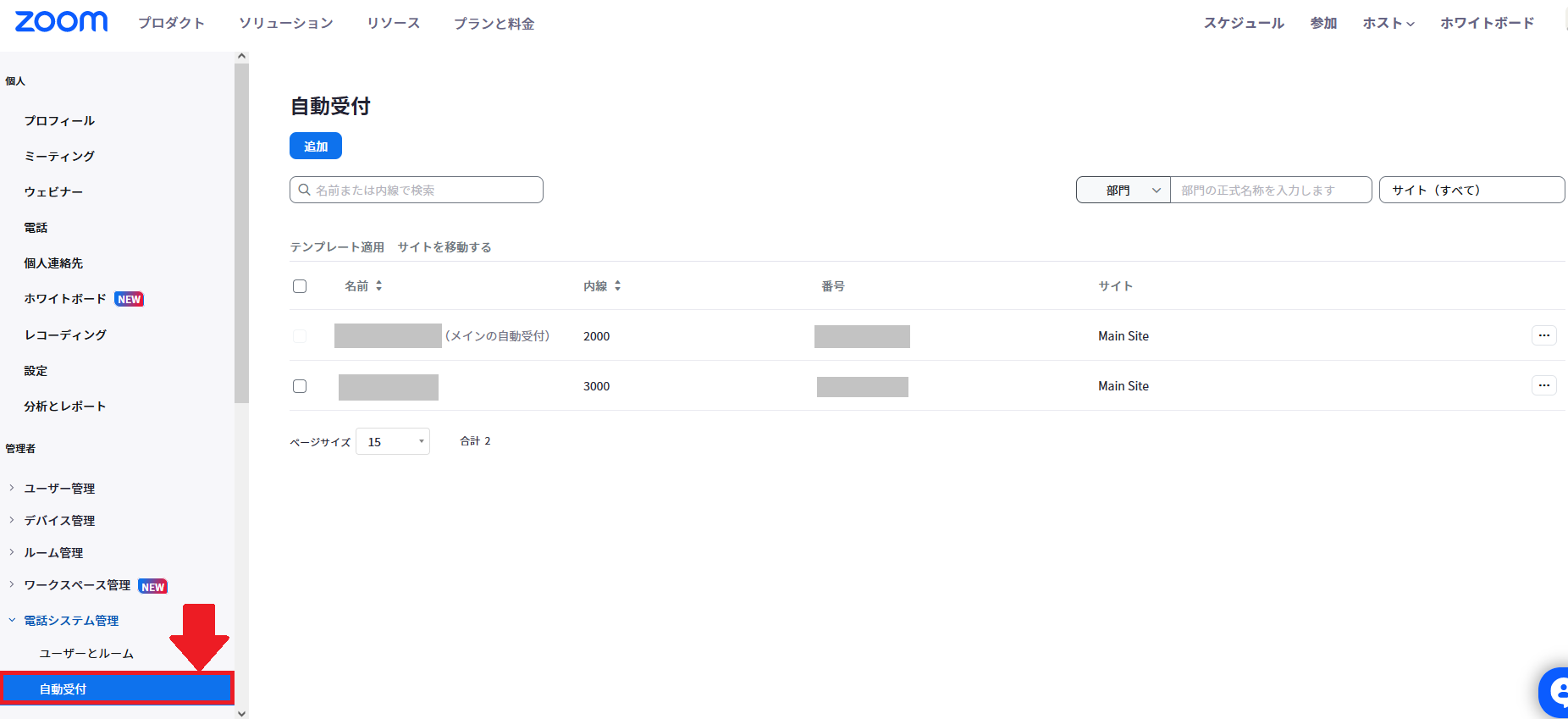This screenshot has width=1568, height=719.
Task: Open 電話 in sidebar
Action: tap(36, 228)
